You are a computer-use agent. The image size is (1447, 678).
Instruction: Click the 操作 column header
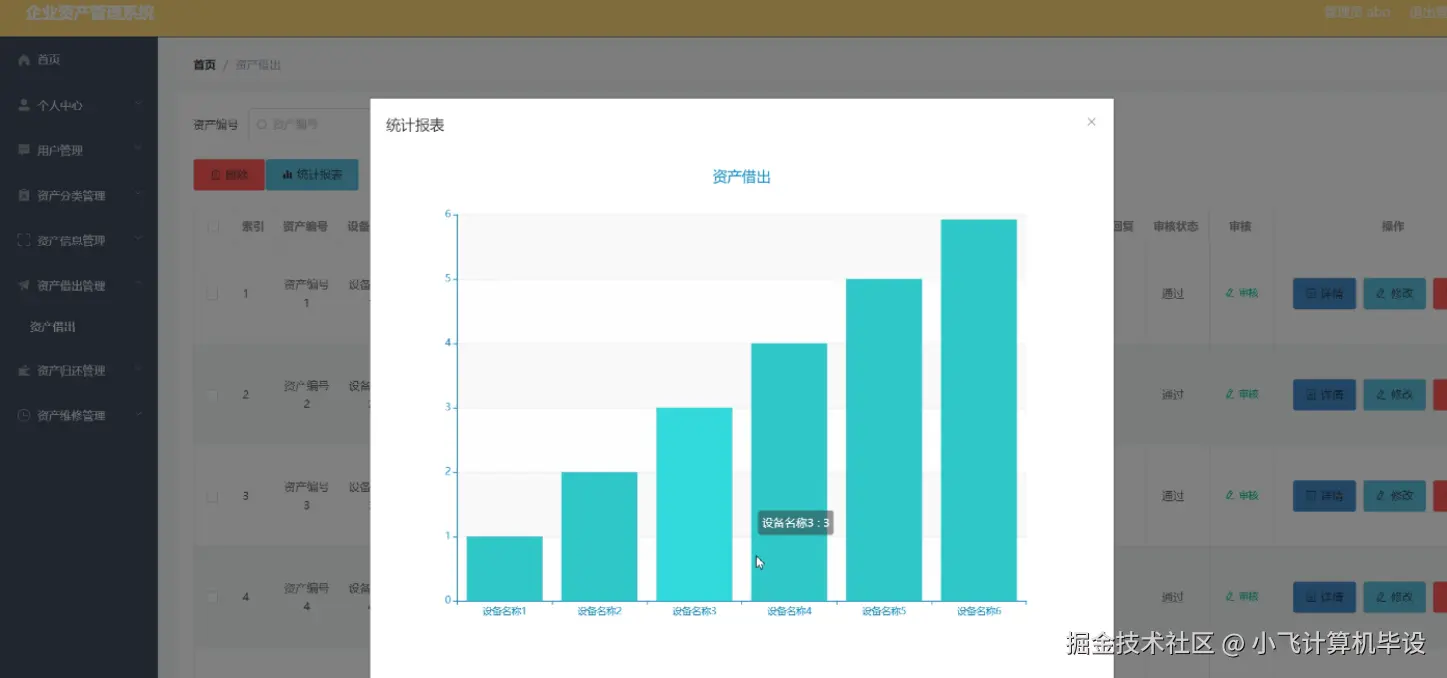[x=1393, y=227]
